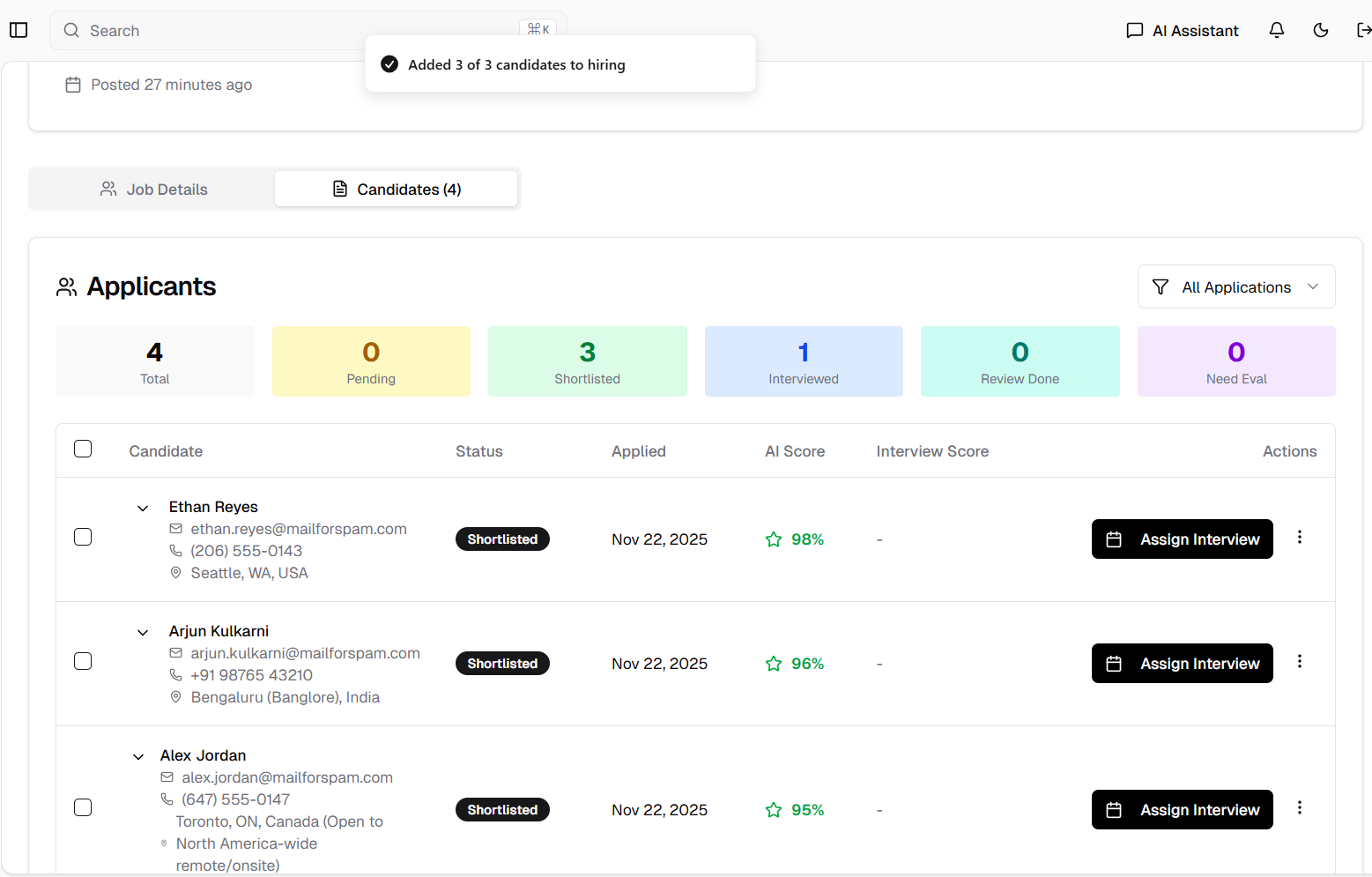Check the Ethan Reyes row checkbox
Screen dimensions: 1372x877
(x=83, y=538)
